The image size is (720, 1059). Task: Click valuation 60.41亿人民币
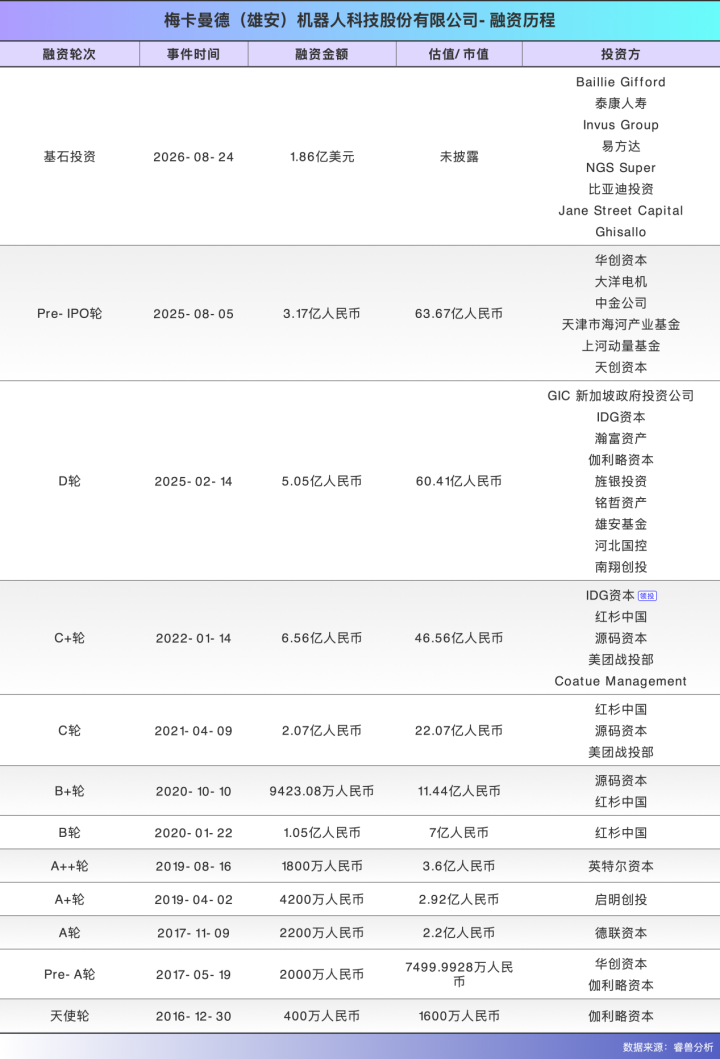(459, 481)
